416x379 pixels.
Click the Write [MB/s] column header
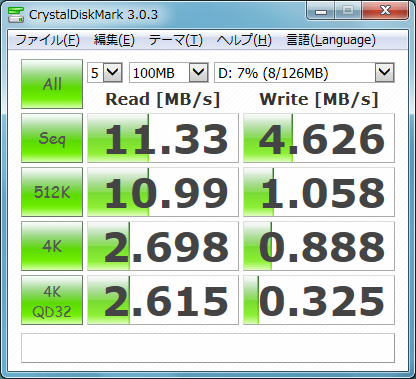pyautogui.click(x=319, y=99)
